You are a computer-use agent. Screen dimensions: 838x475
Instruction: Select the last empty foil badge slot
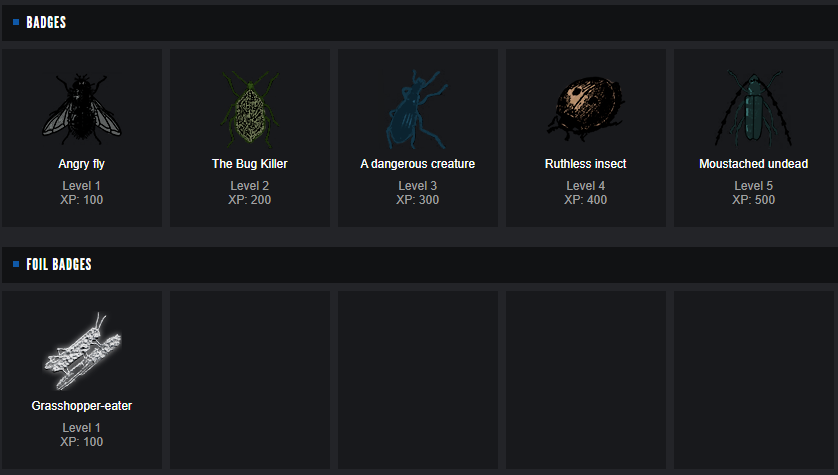(753, 379)
